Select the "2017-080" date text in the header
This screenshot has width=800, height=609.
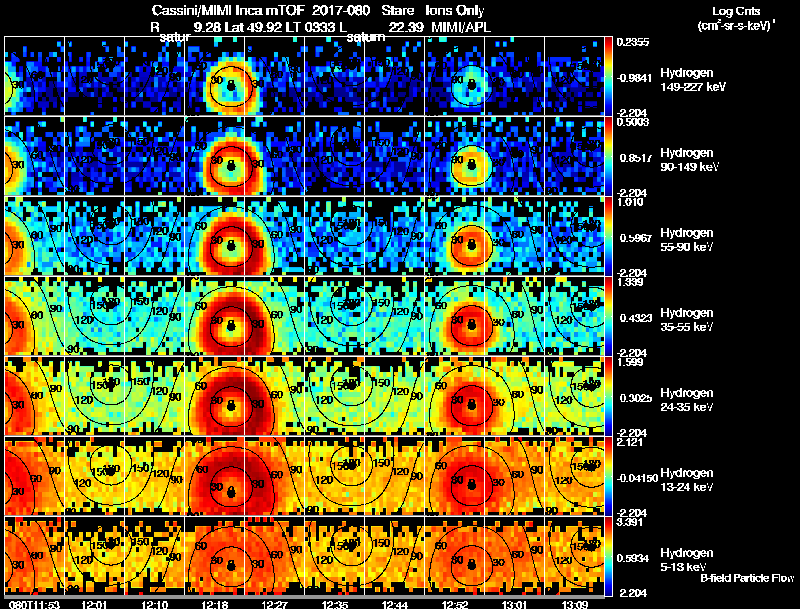(340, 10)
